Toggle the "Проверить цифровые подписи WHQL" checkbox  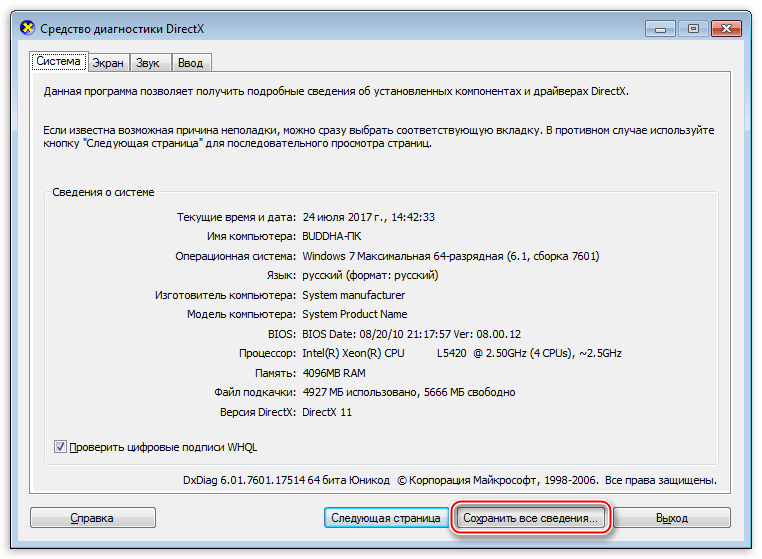60,447
